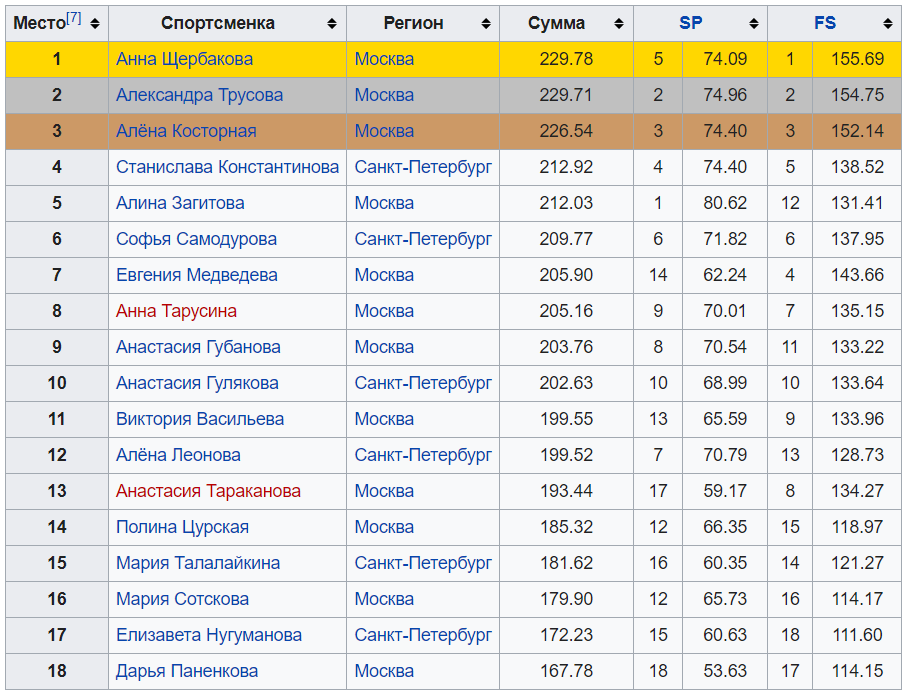Open FS header link
Viewport: 906px width, 696px height.
point(824,23)
